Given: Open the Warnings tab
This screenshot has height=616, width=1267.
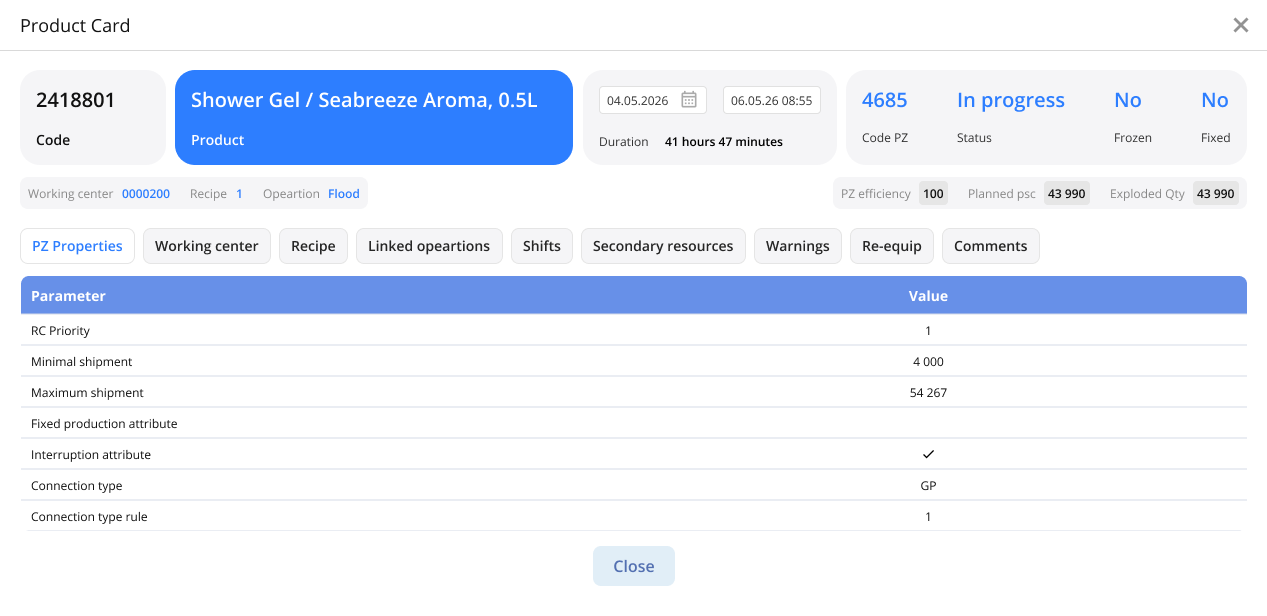Looking at the screenshot, I should (x=798, y=246).
